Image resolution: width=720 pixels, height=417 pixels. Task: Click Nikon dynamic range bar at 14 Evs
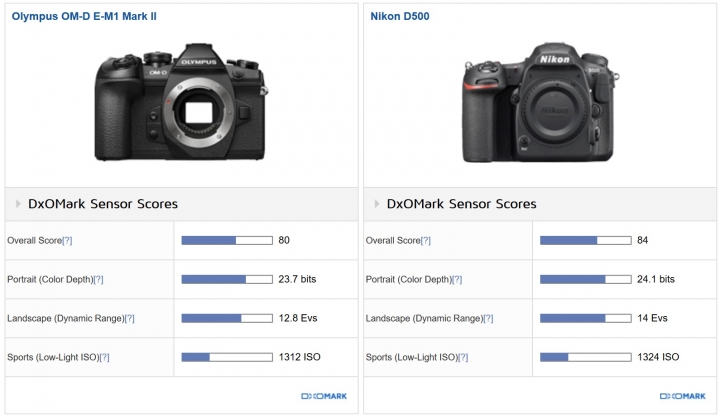click(x=585, y=318)
